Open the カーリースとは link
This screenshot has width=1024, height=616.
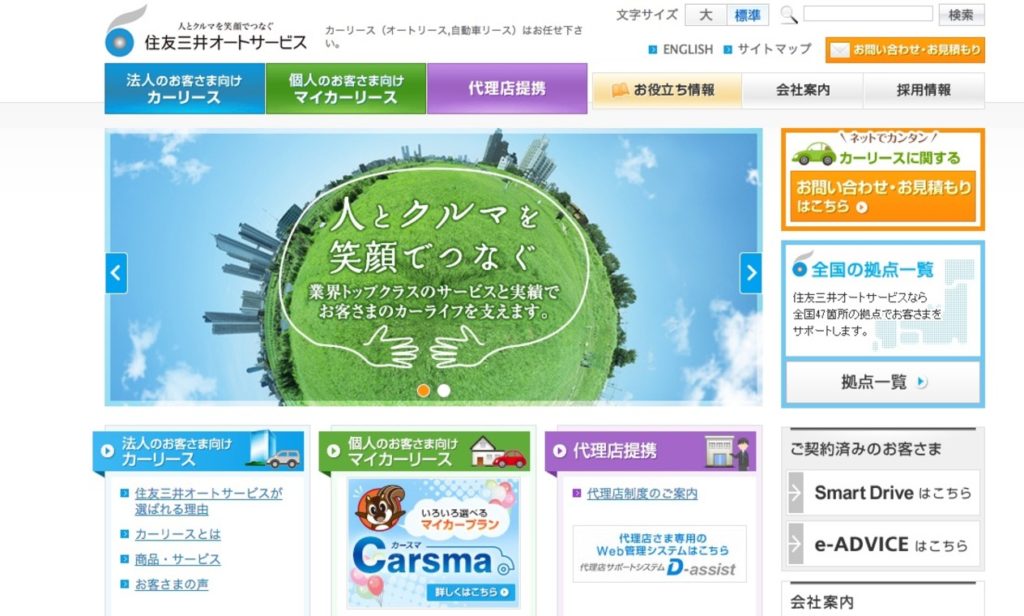(178, 534)
